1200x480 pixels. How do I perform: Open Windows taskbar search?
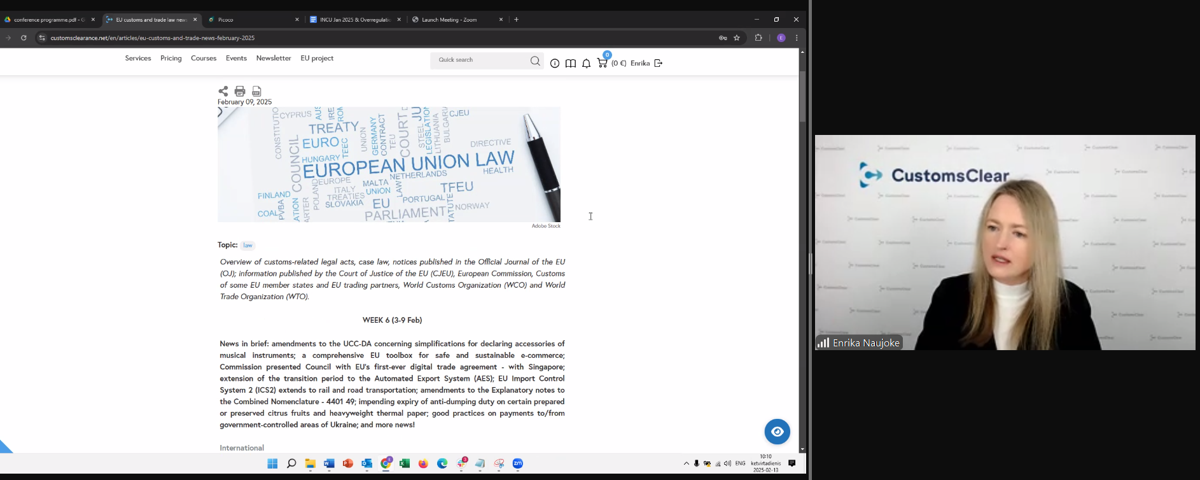click(x=291, y=463)
